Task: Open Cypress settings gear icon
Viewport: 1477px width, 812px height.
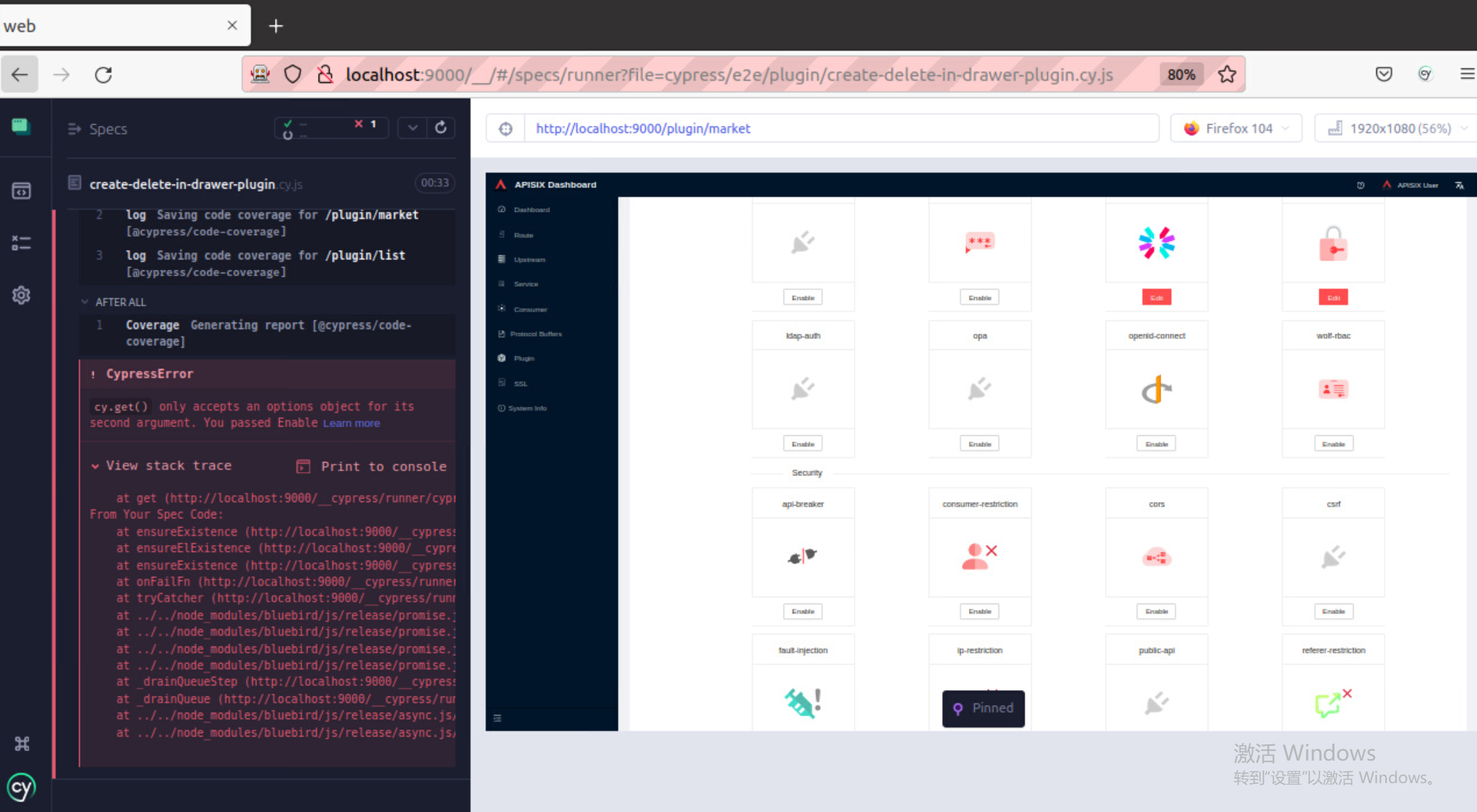Action: (x=21, y=295)
